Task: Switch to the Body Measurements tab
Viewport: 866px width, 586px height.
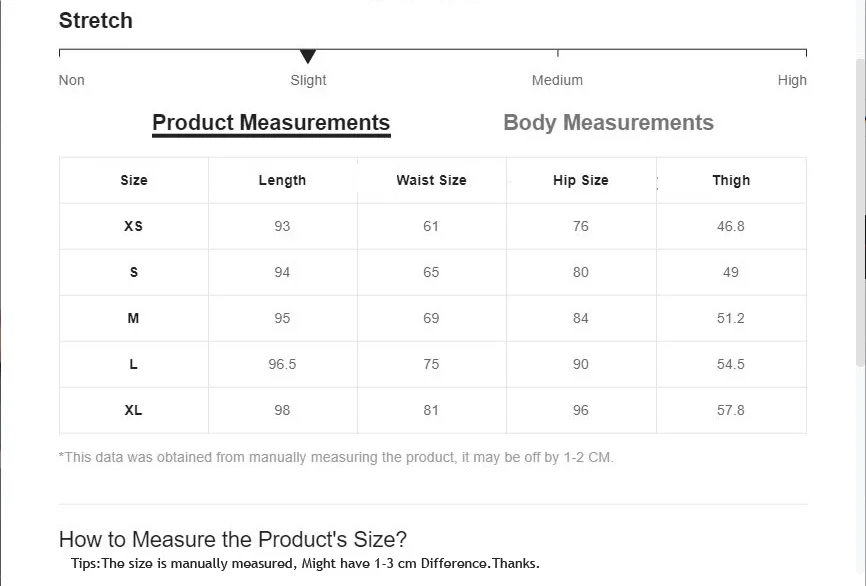Action: 608,123
